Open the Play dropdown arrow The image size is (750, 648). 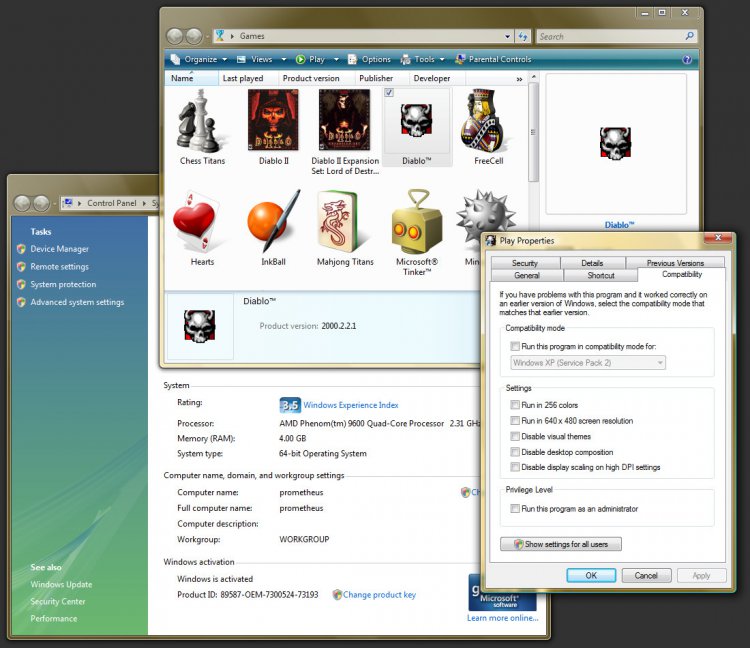pos(336,59)
